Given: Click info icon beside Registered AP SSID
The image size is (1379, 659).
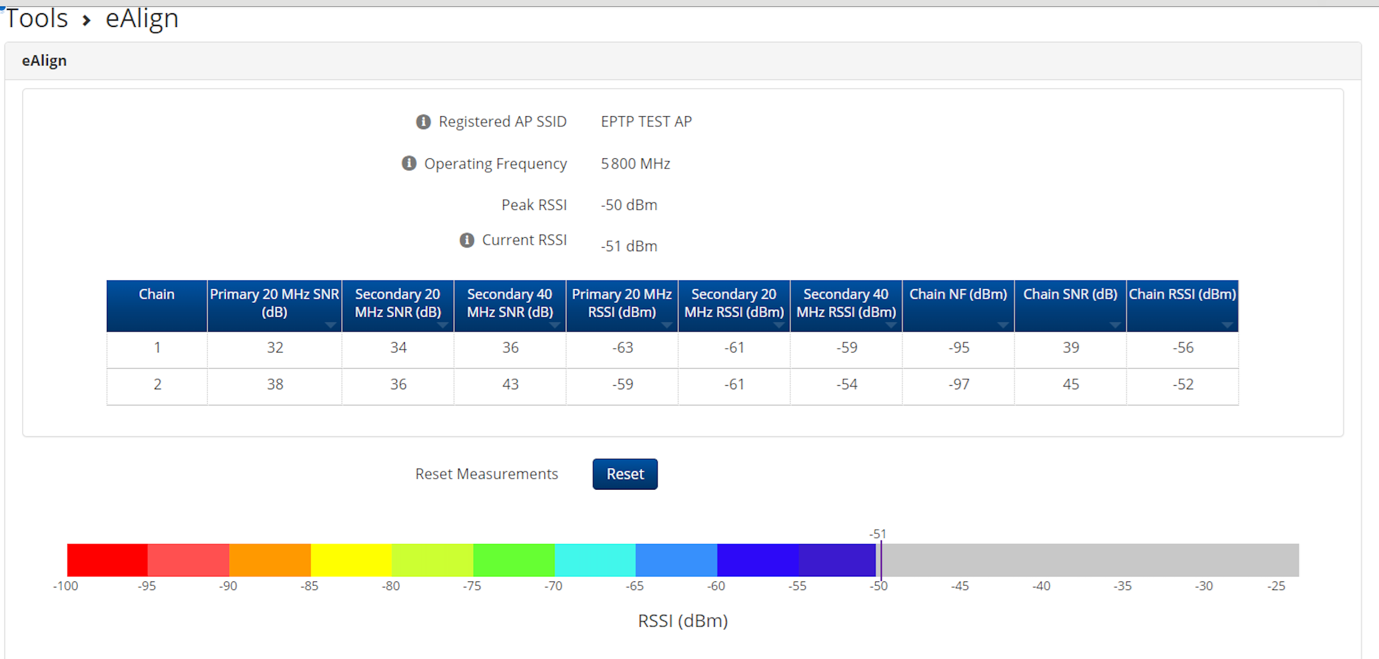Looking at the screenshot, I should pos(423,122).
